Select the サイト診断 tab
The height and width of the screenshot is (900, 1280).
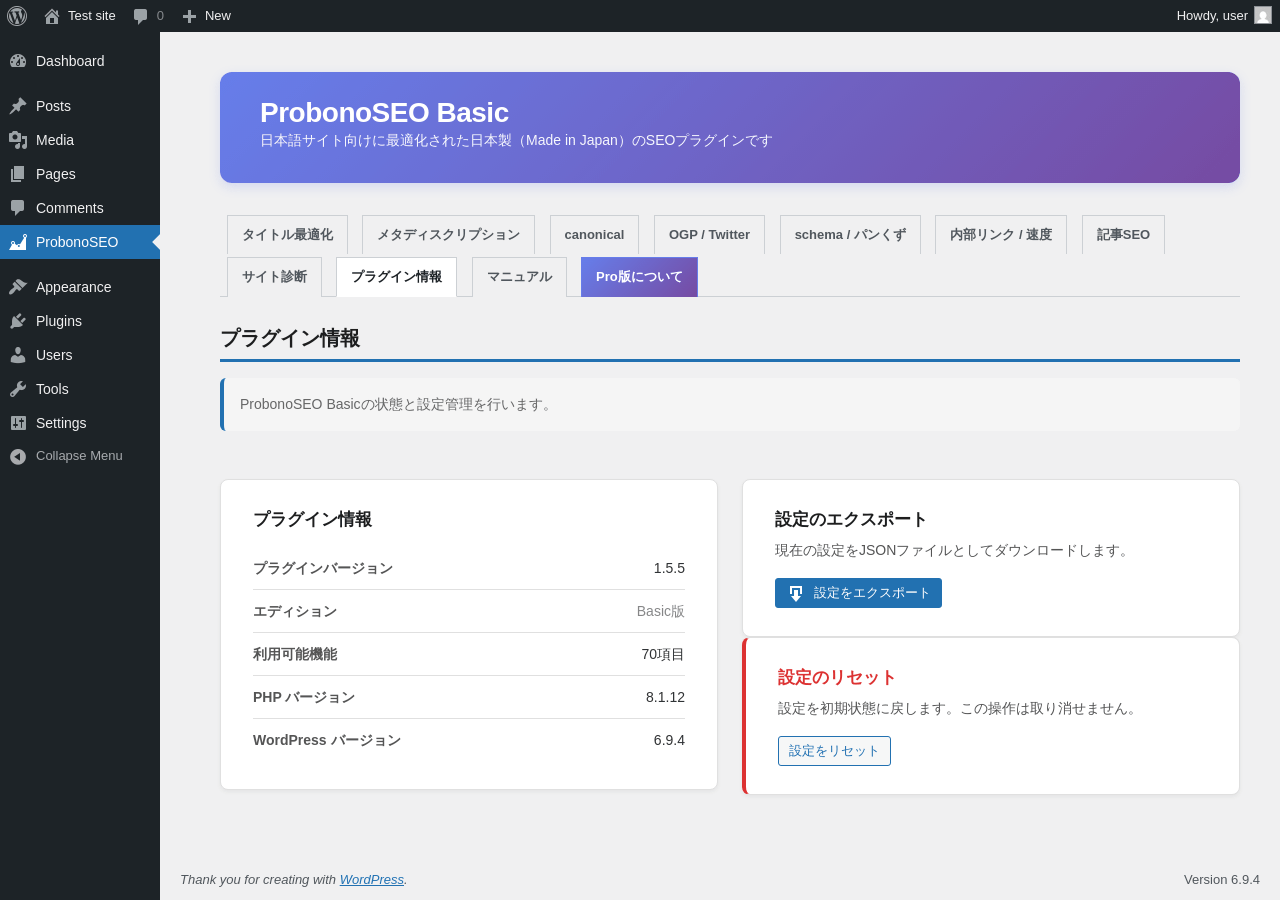click(274, 277)
